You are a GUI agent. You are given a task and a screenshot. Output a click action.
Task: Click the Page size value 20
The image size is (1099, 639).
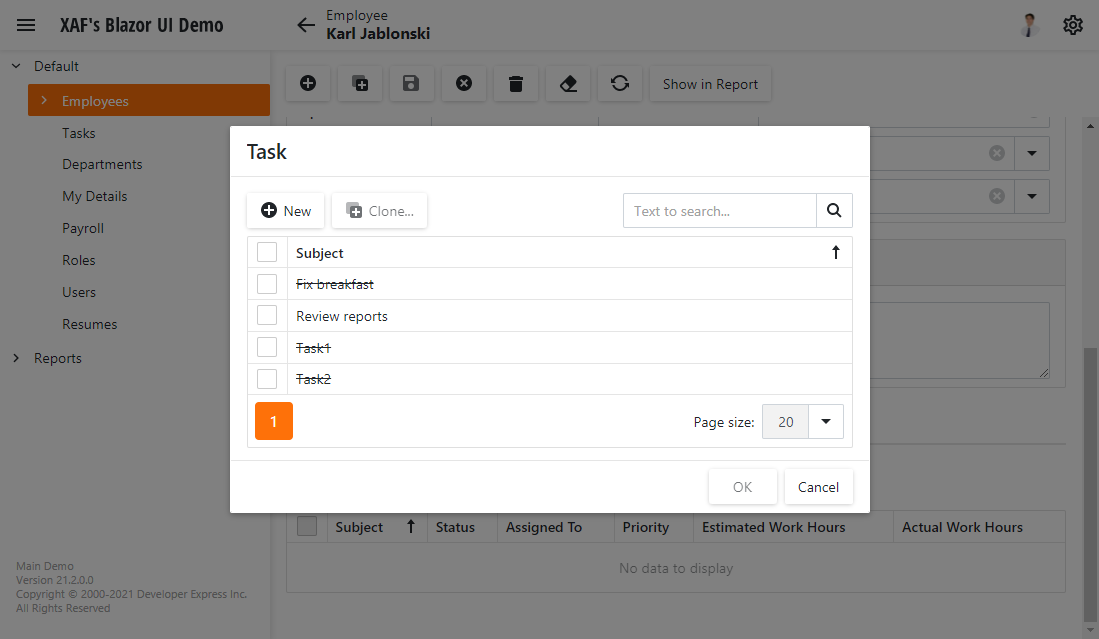point(785,421)
